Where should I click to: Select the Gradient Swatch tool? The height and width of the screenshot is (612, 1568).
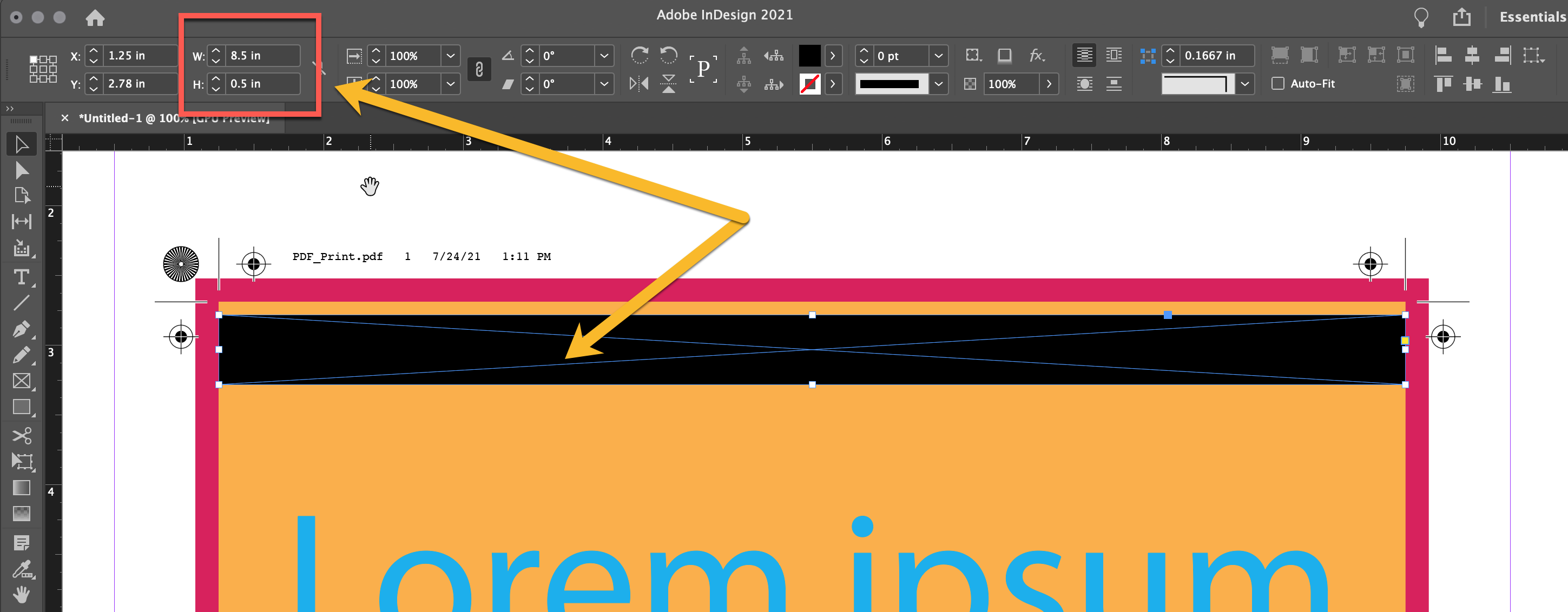click(22, 487)
